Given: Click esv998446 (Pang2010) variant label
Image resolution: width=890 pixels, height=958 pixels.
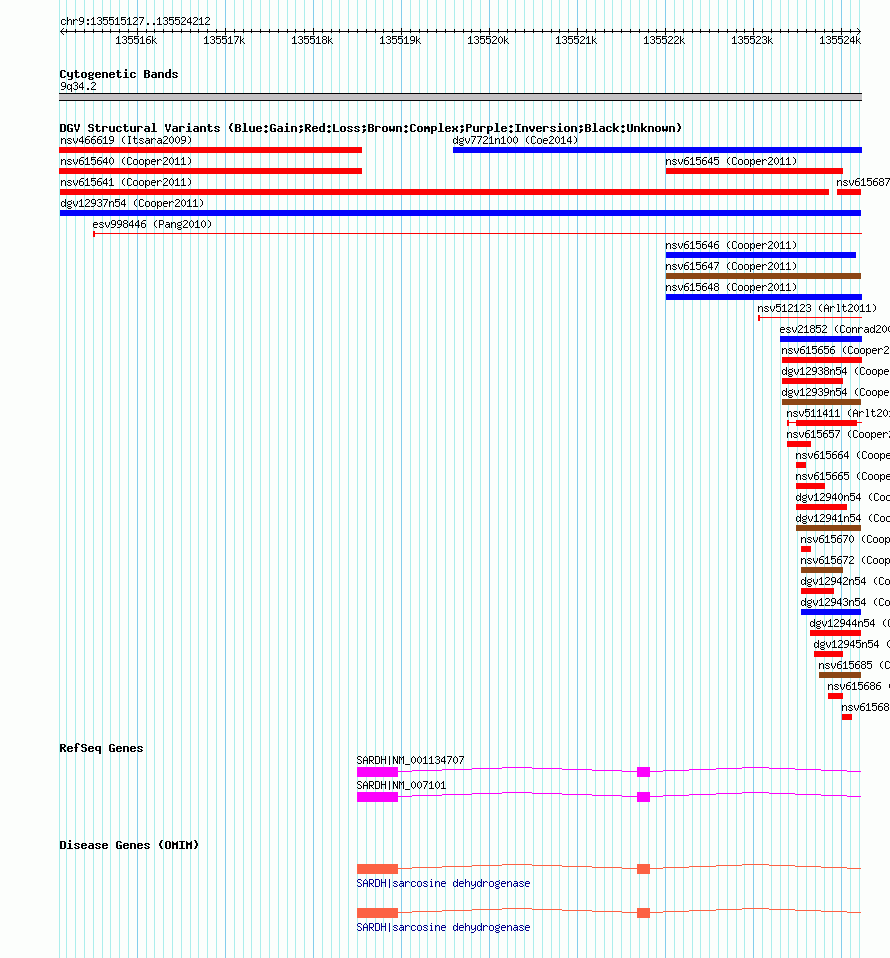Looking at the screenshot, I should (x=152, y=224).
